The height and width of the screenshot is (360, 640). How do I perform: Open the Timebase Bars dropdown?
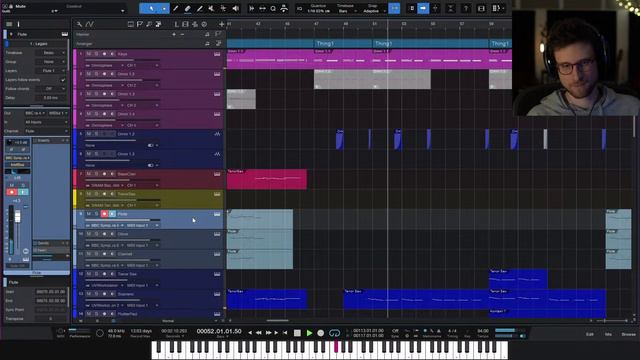[345, 11]
